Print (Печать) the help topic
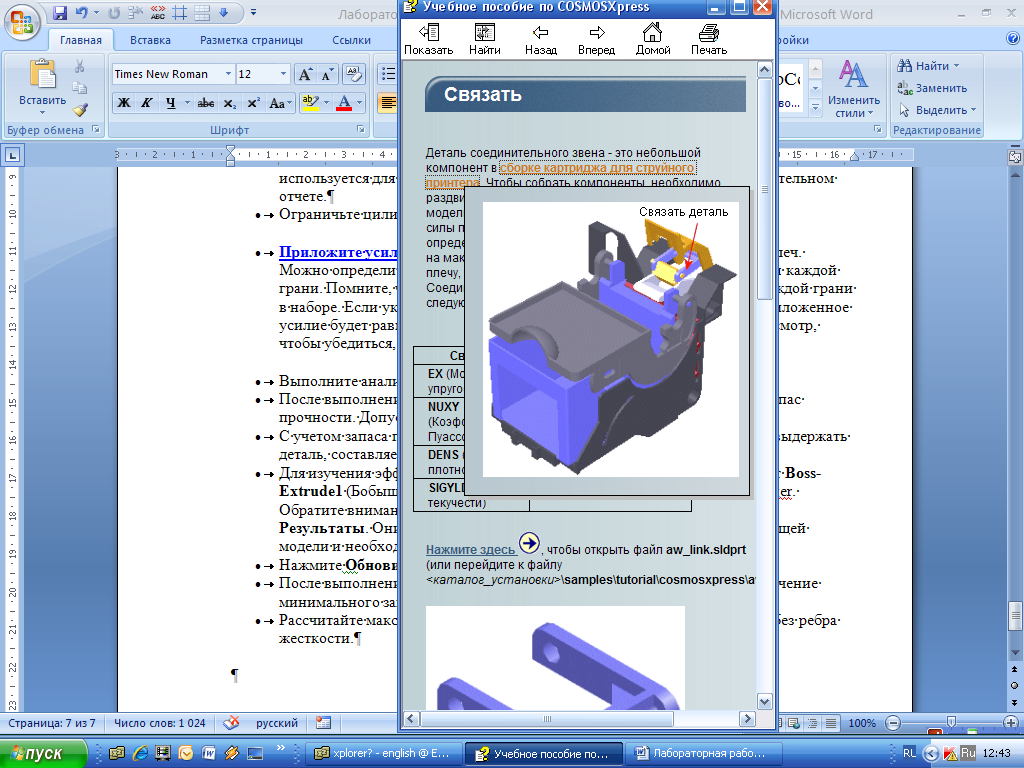 pyautogui.click(x=709, y=39)
